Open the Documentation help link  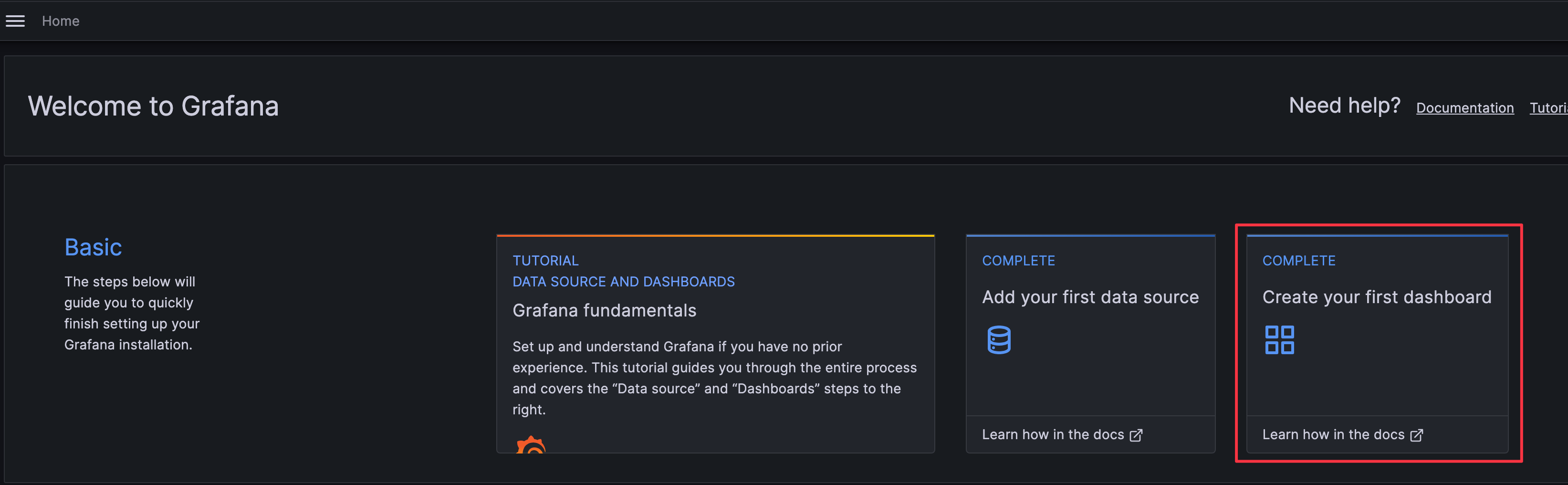(1464, 108)
